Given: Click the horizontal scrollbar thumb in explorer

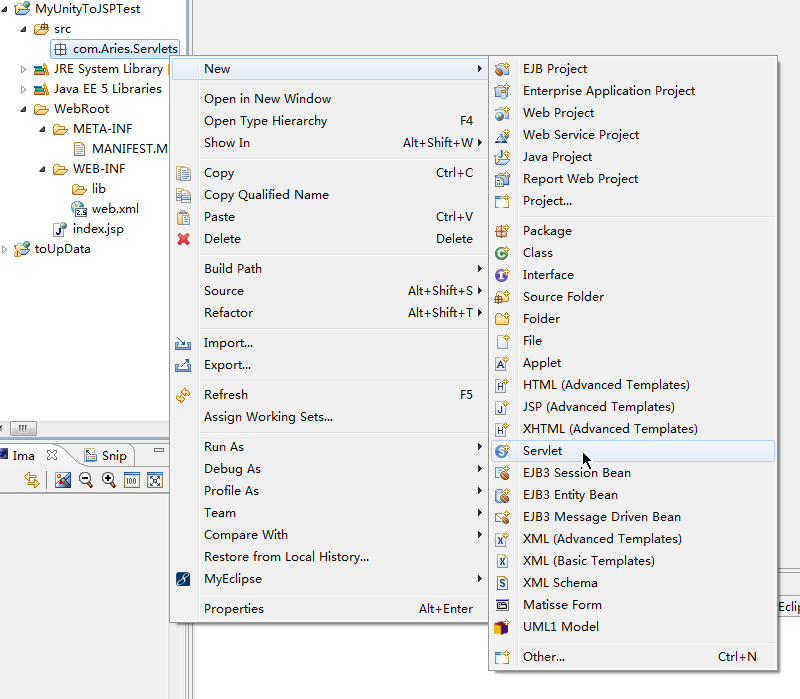Looking at the screenshot, I should (23, 428).
